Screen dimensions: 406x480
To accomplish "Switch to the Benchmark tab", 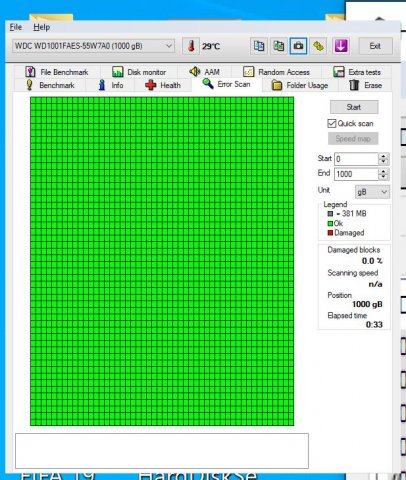I will click(x=50, y=85).
